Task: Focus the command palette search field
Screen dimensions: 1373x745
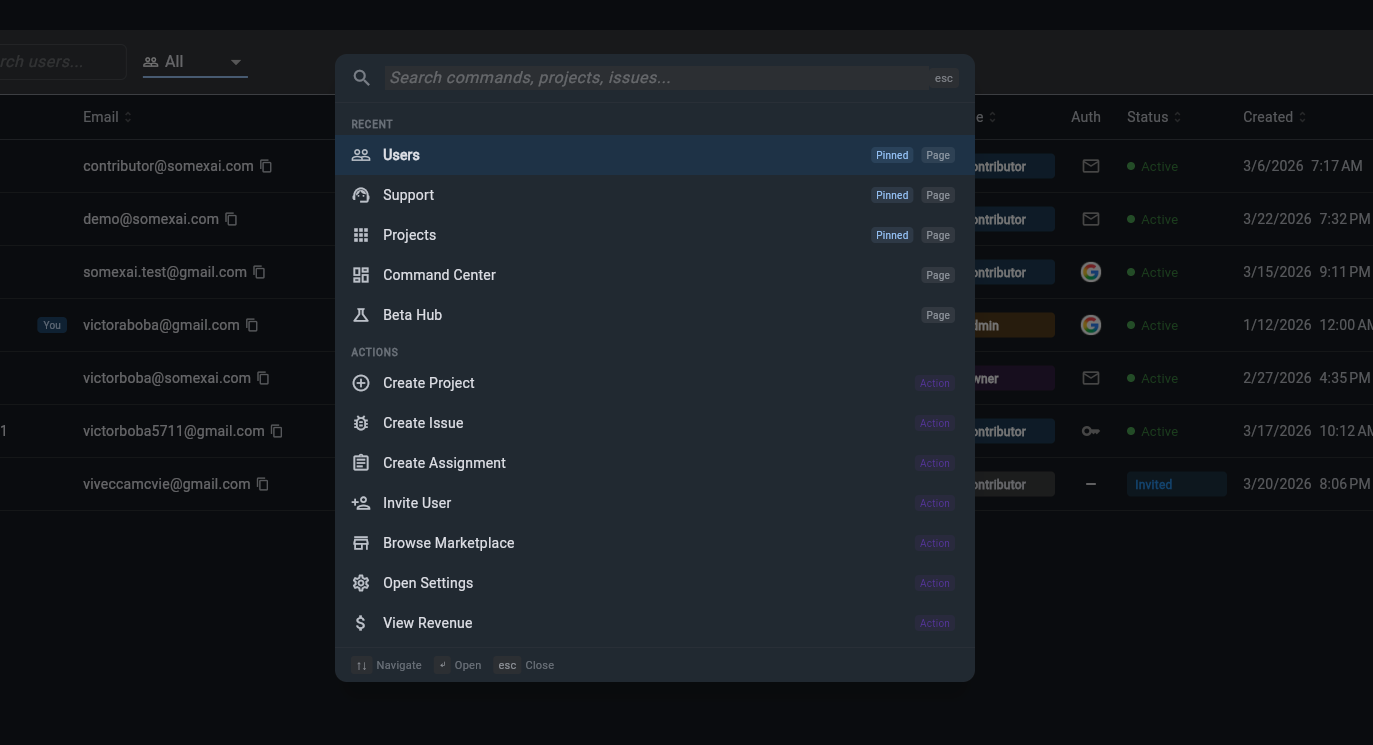Action: [655, 78]
